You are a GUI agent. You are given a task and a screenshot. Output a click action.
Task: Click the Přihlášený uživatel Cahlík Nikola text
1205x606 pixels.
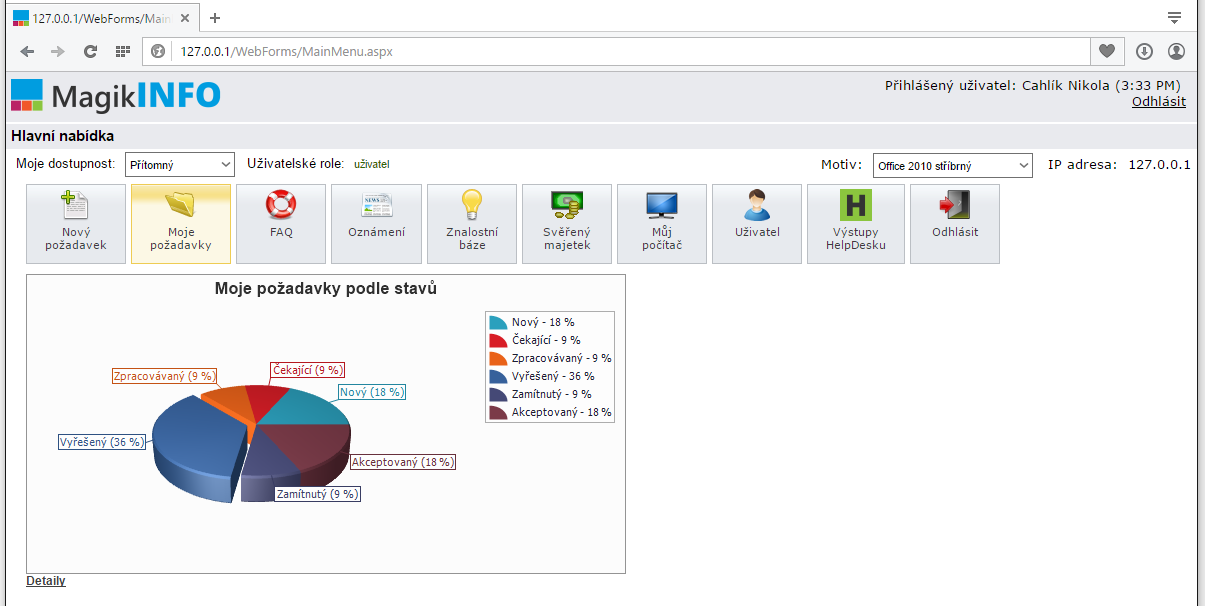[1035, 86]
